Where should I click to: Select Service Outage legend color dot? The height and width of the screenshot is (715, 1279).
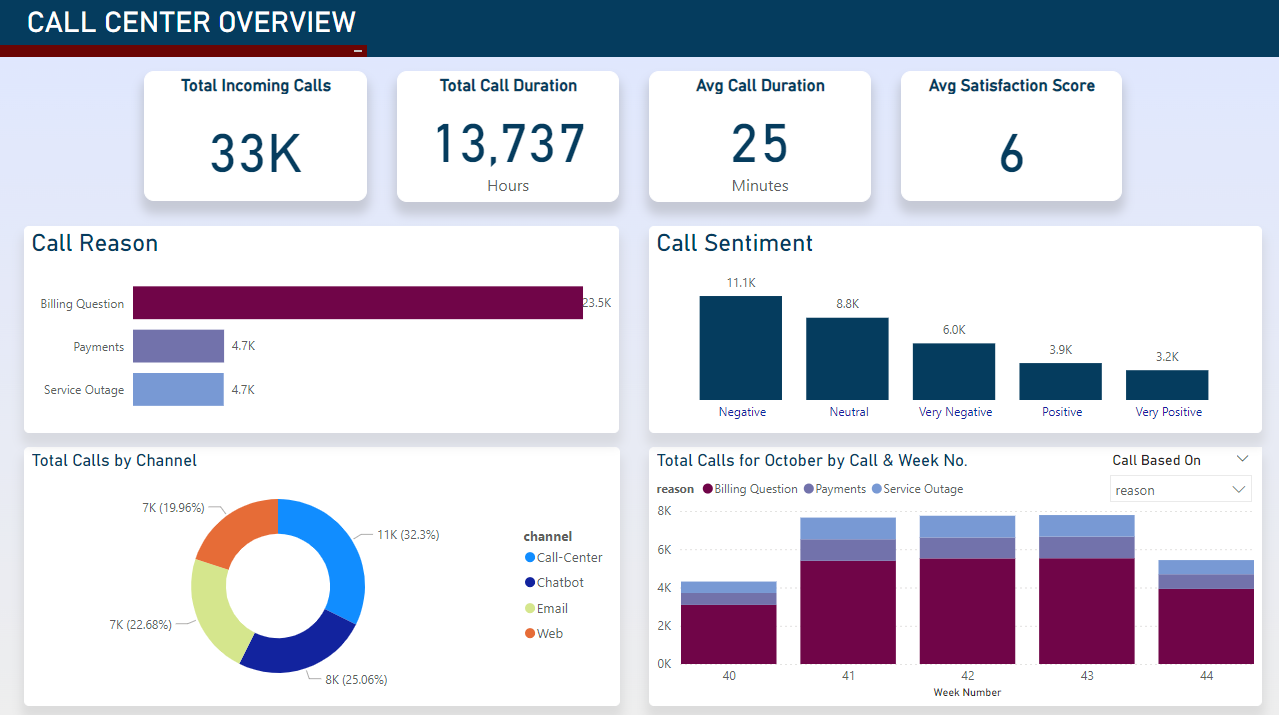point(877,489)
